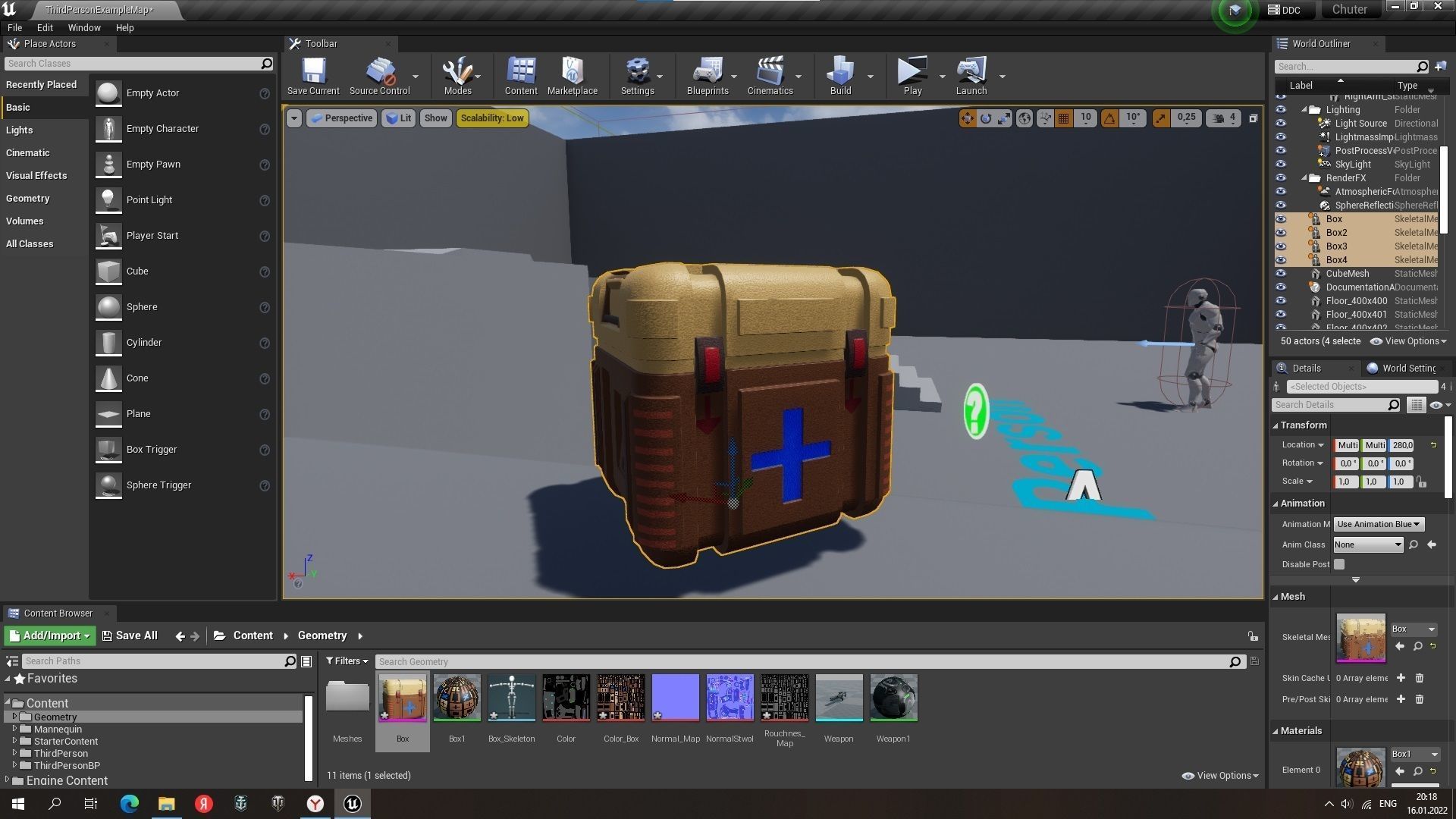Open the viewport options dropdown arrow
Image resolution: width=1456 pixels, height=819 pixels.
(x=293, y=118)
